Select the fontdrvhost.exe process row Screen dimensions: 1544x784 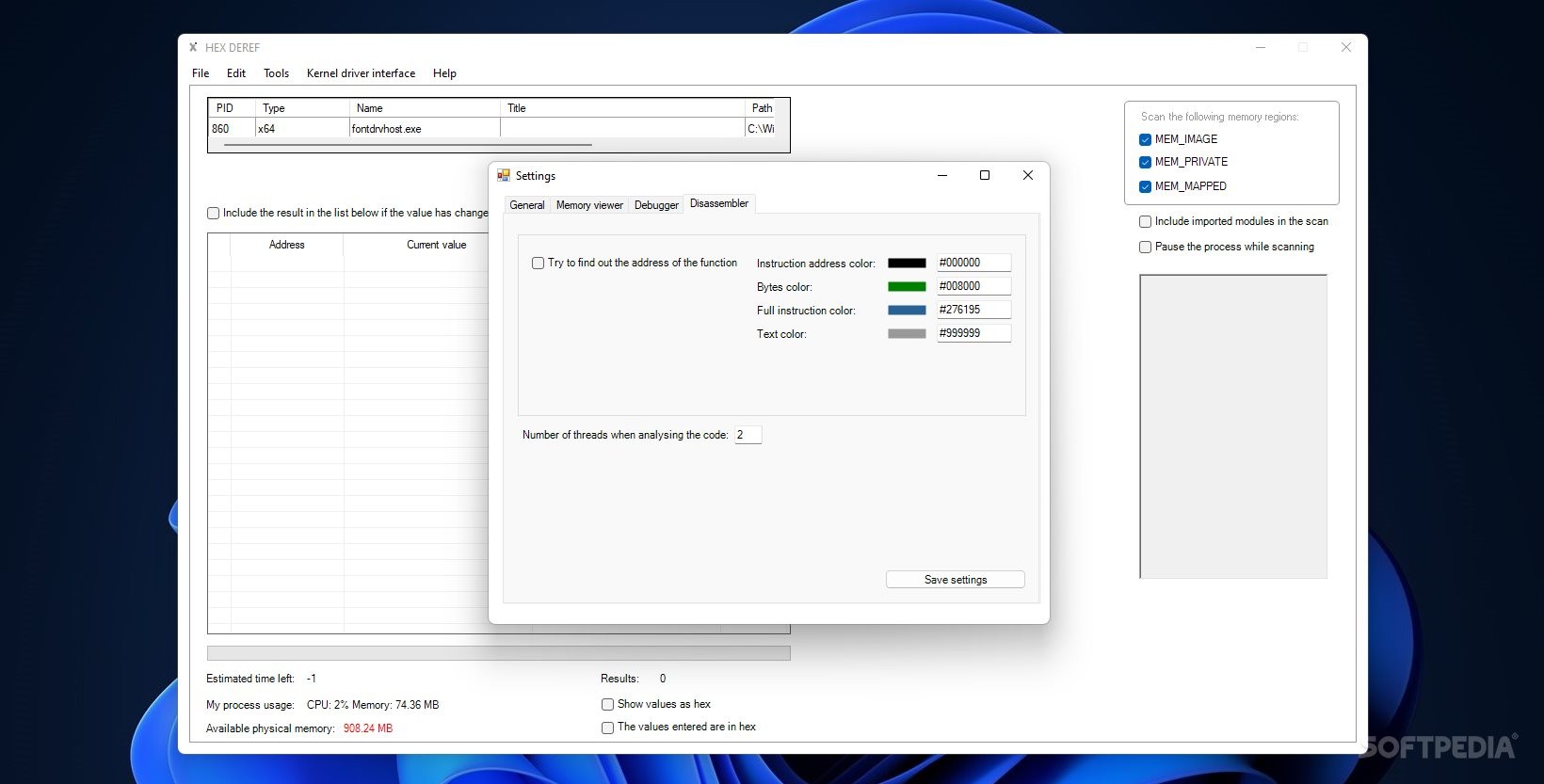[x=492, y=129]
